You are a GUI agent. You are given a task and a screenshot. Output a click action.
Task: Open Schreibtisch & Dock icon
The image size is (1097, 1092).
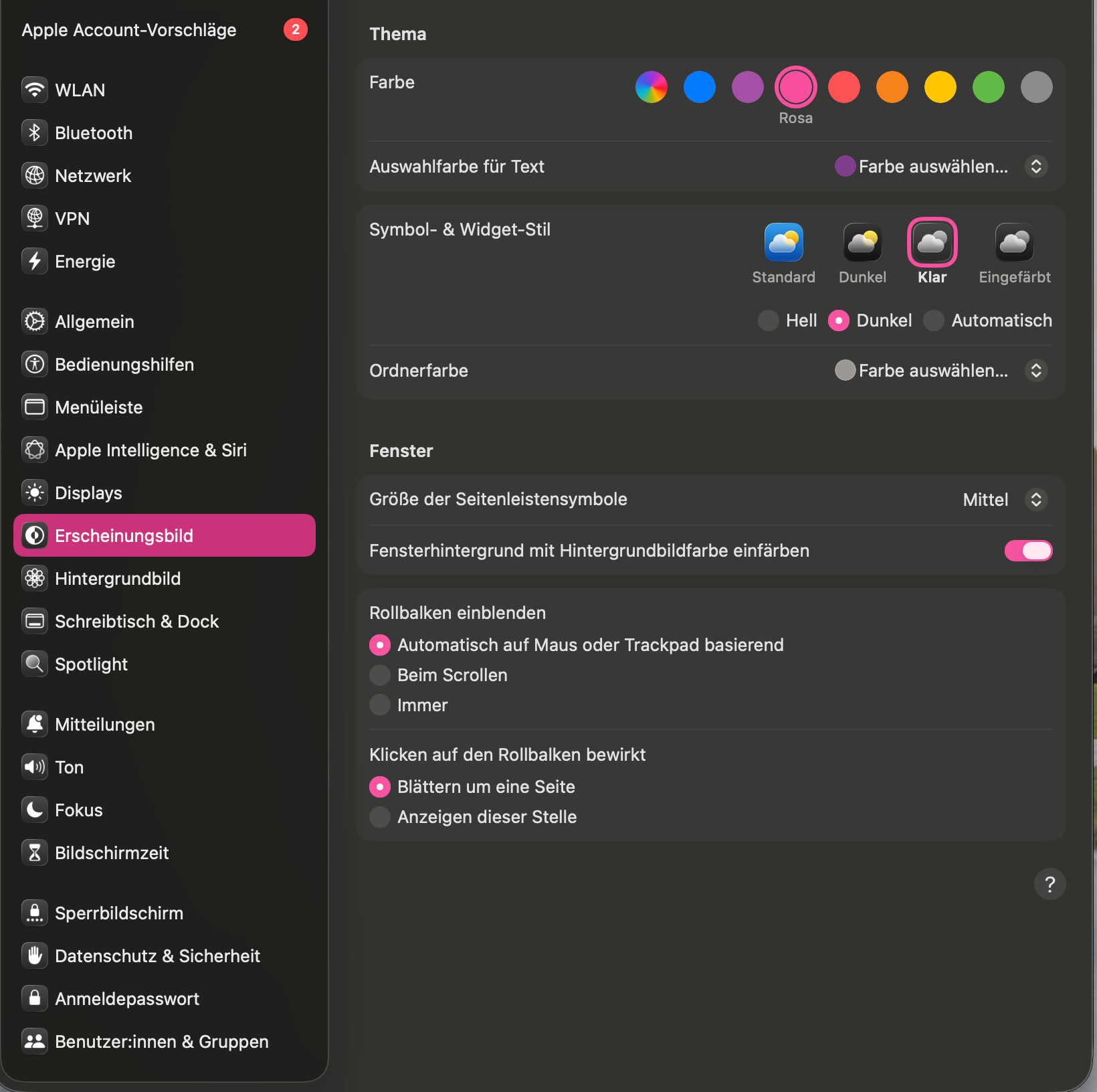(x=35, y=622)
